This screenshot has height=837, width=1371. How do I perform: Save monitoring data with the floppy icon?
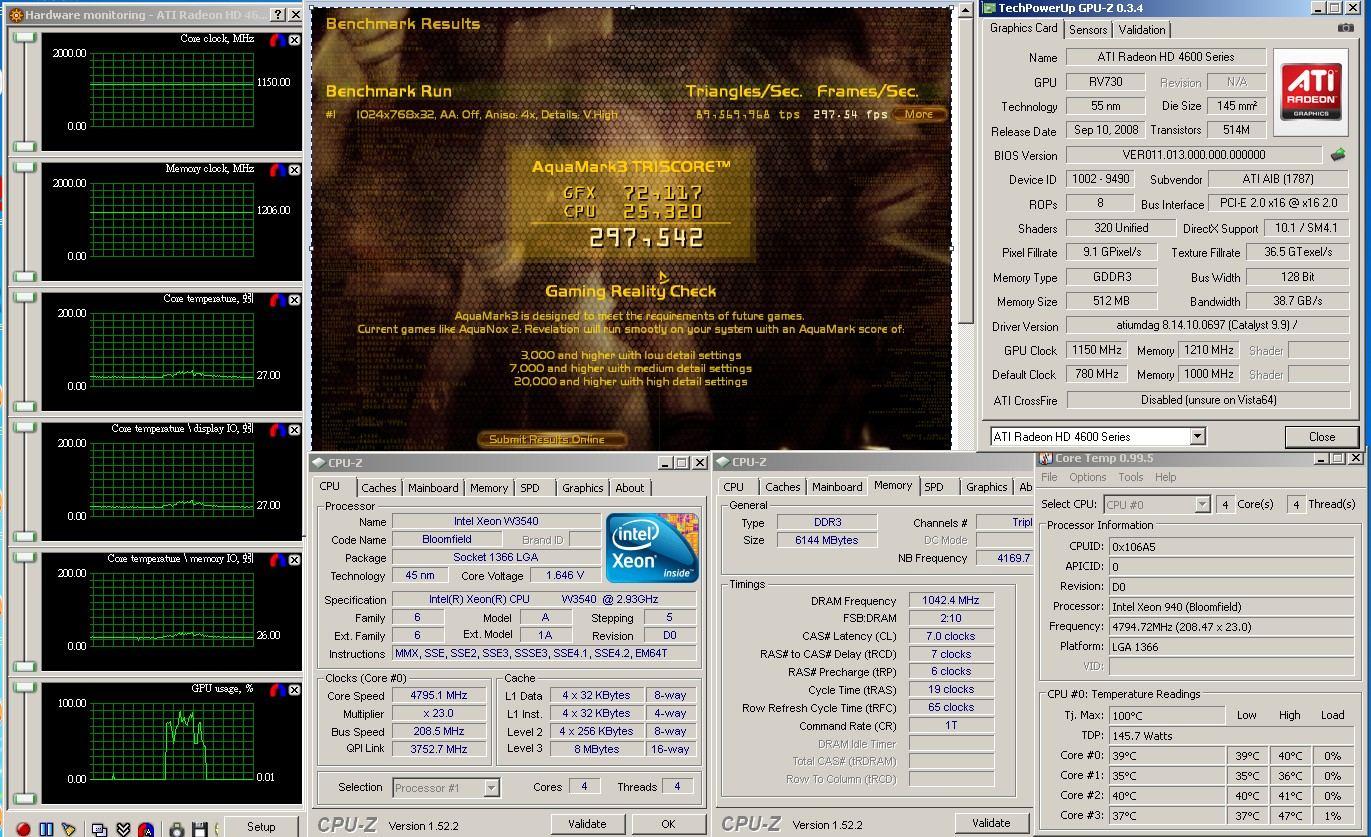(200, 829)
